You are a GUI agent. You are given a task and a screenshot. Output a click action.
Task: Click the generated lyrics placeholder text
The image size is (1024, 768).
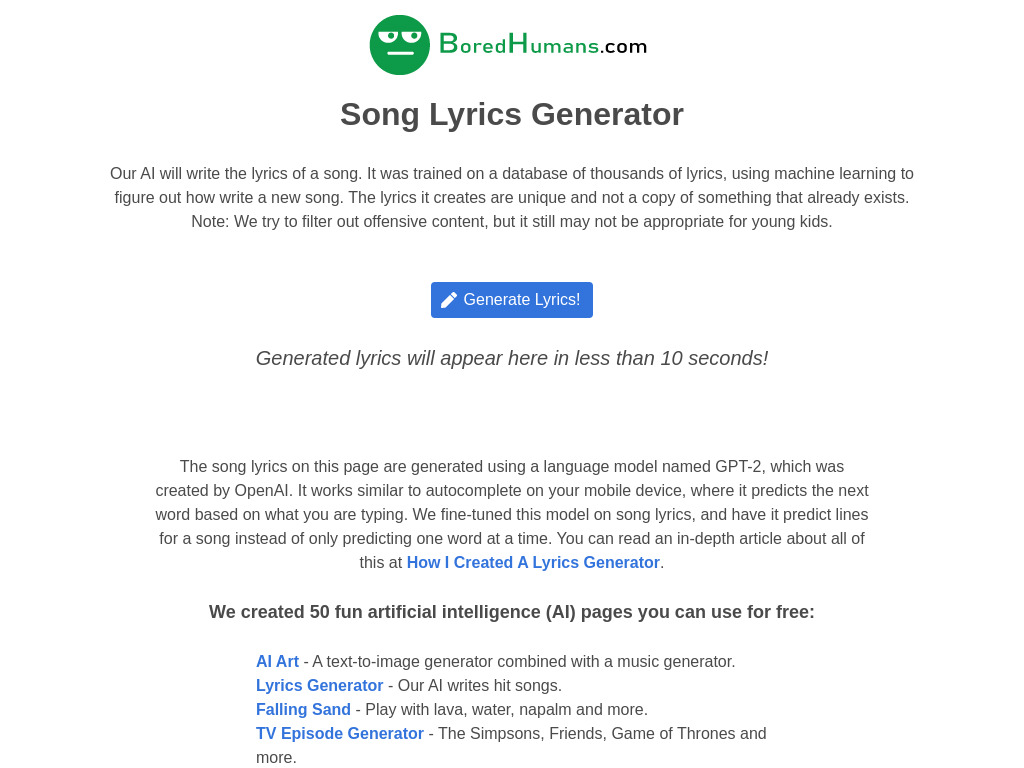pos(512,358)
